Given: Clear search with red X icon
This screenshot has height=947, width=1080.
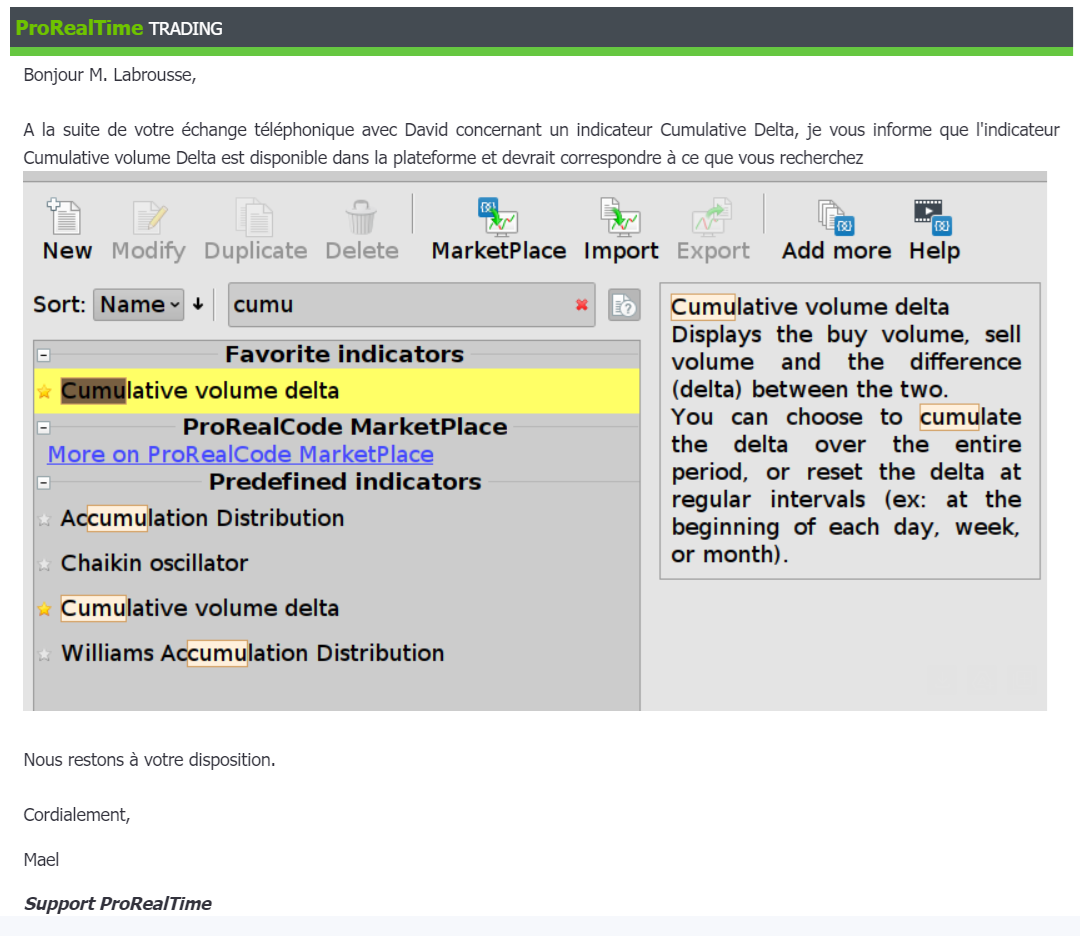Looking at the screenshot, I should pyautogui.click(x=581, y=305).
